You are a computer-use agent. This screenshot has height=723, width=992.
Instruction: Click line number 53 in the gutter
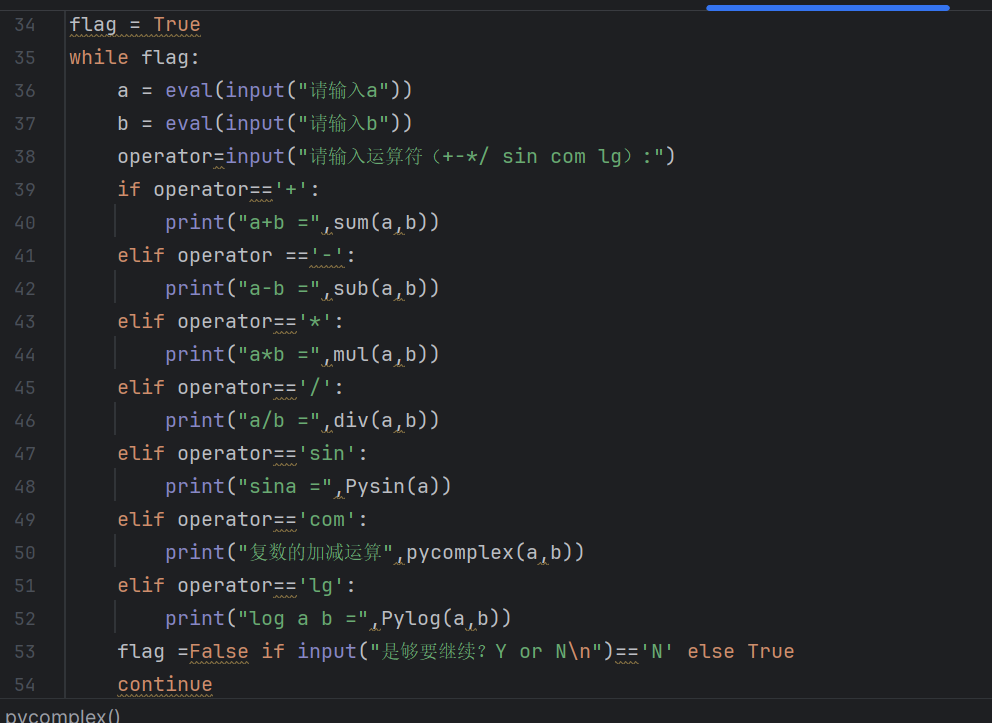pyautogui.click(x=25, y=652)
